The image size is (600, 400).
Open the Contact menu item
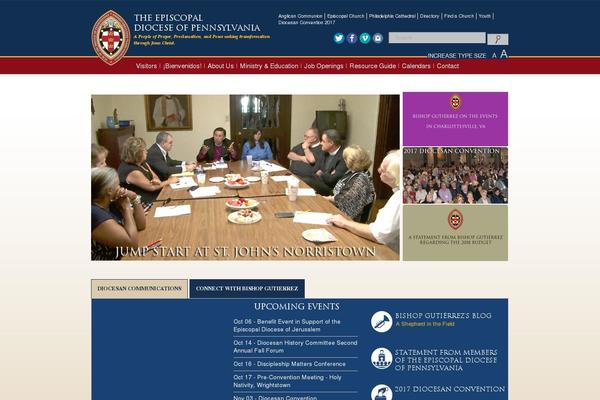tap(448, 66)
